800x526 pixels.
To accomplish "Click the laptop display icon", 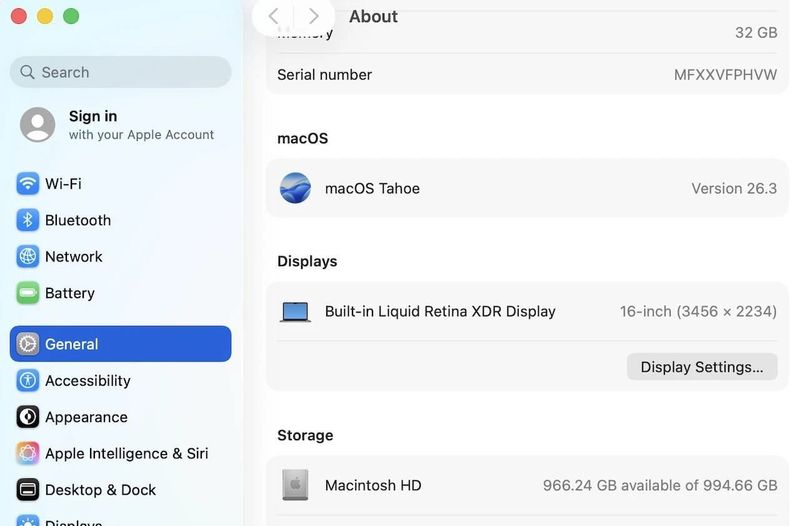I will [x=295, y=312].
